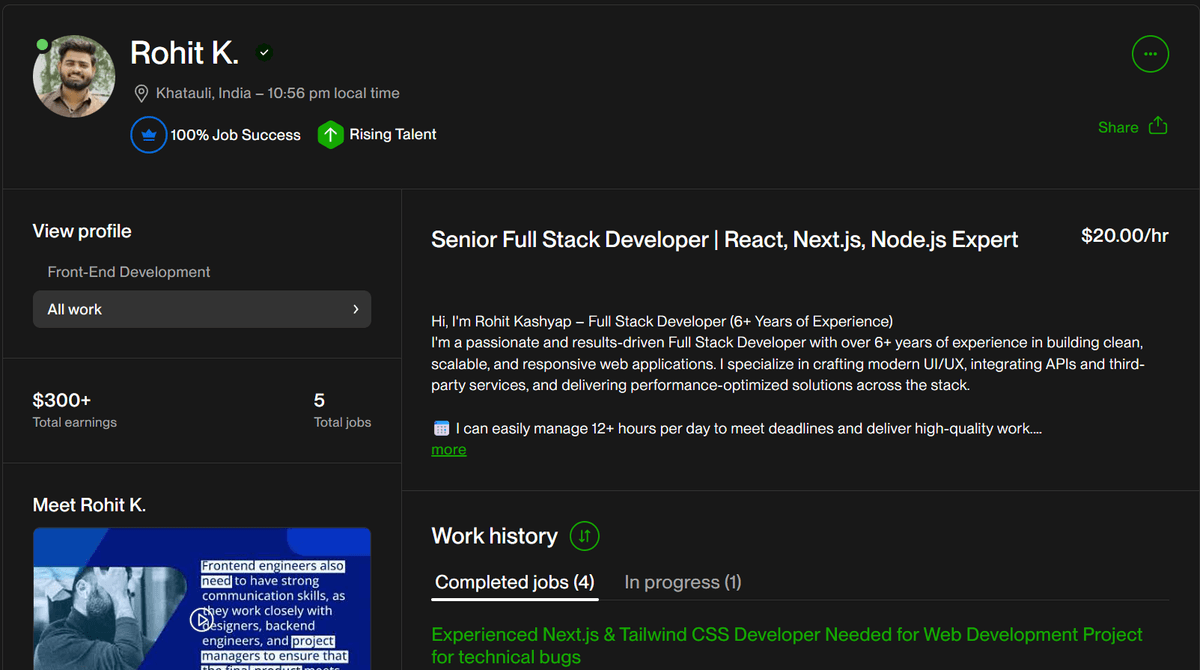The image size is (1200, 670).
Task: Click the chevron arrow in All work
Action: tap(356, 309)
